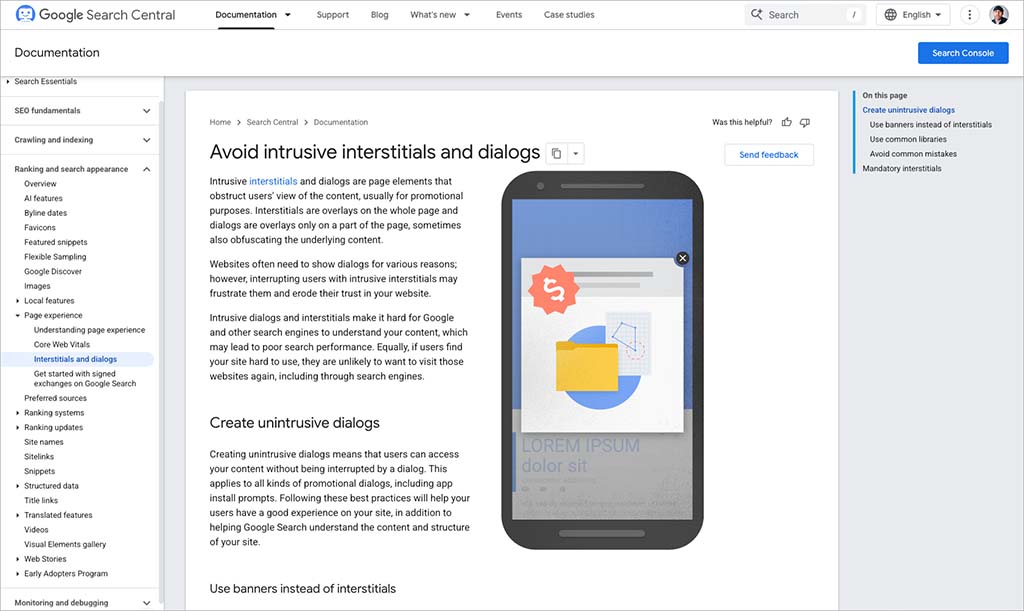Click the phone interstitial illustration image
This screenshot has height=611, width=1024.
602,360
